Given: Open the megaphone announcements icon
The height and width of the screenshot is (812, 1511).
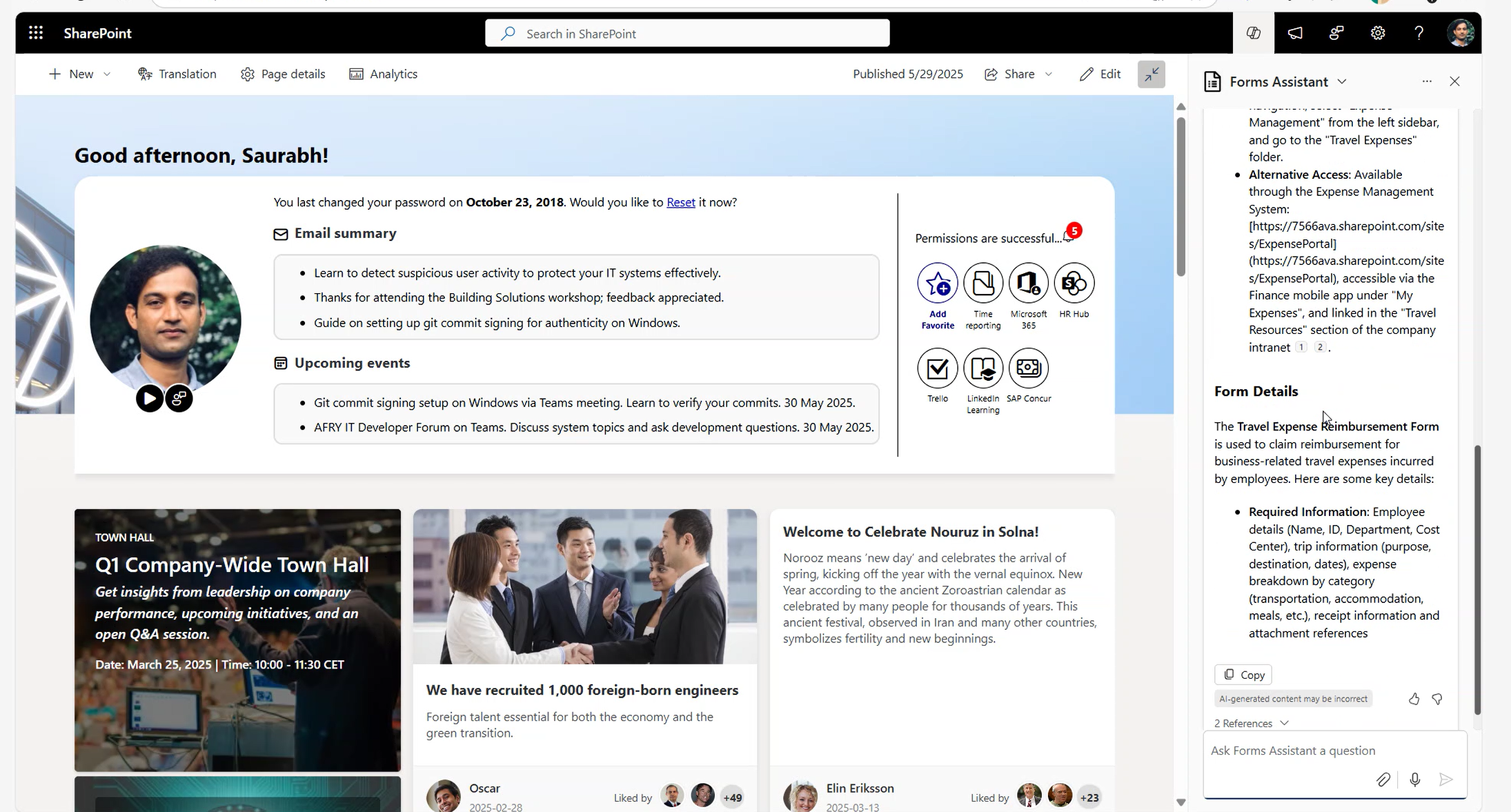Looking at the screenshot, I should point(1294,33).
